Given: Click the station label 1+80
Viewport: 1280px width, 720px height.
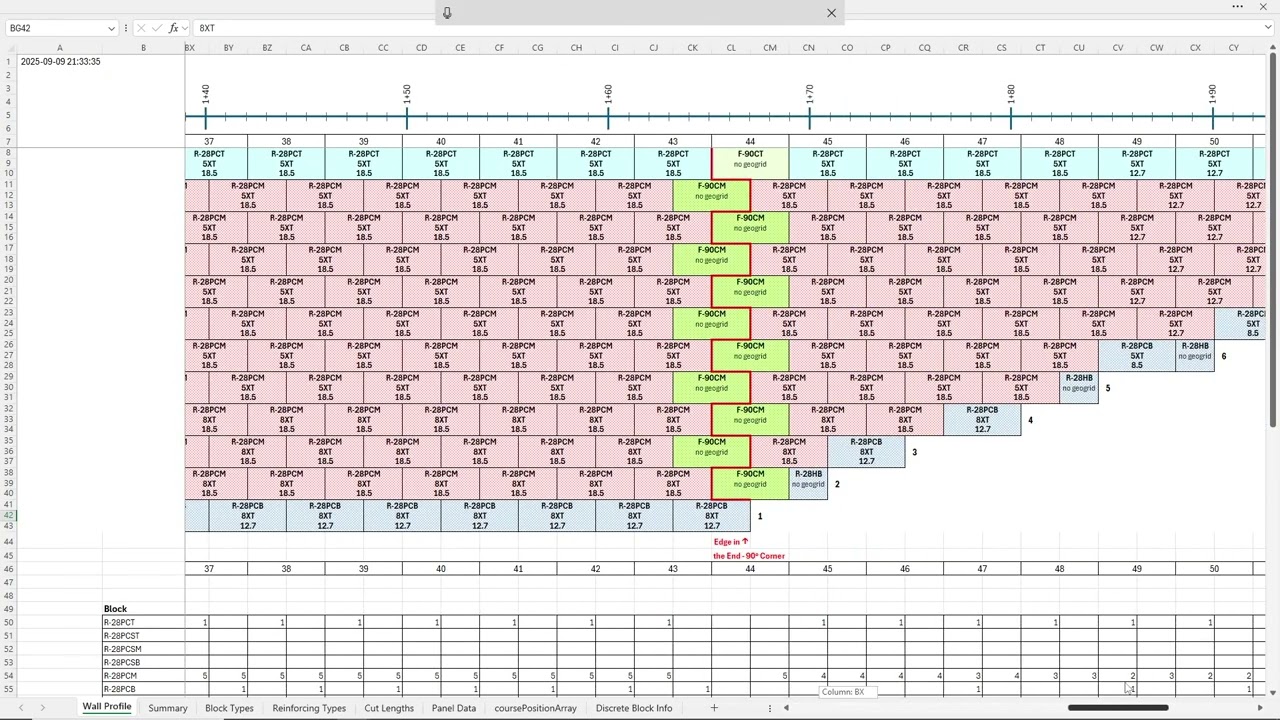Looking at the screenshot, I should pyautogui.click(x=1011, y=94).
